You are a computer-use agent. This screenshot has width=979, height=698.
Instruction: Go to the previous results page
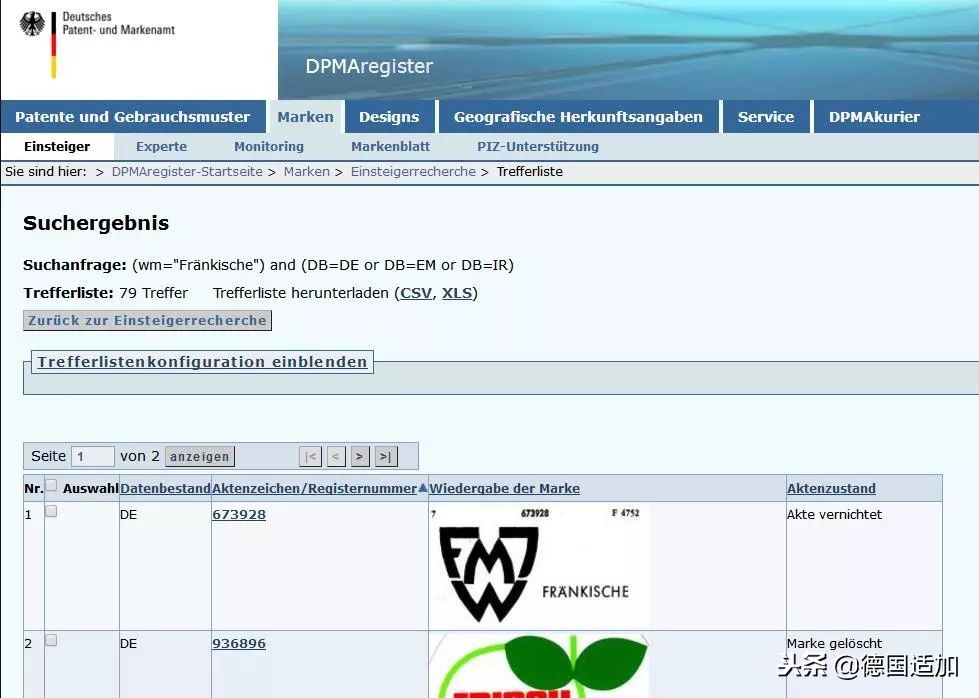coord(336,457)
